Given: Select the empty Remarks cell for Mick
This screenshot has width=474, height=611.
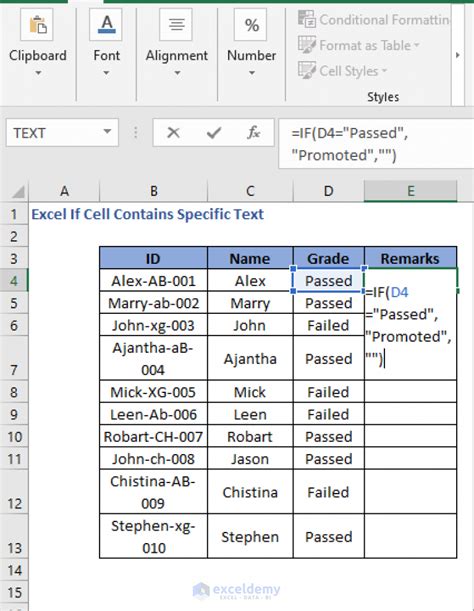Looking at the screenshot, I should tap(410, 391).
